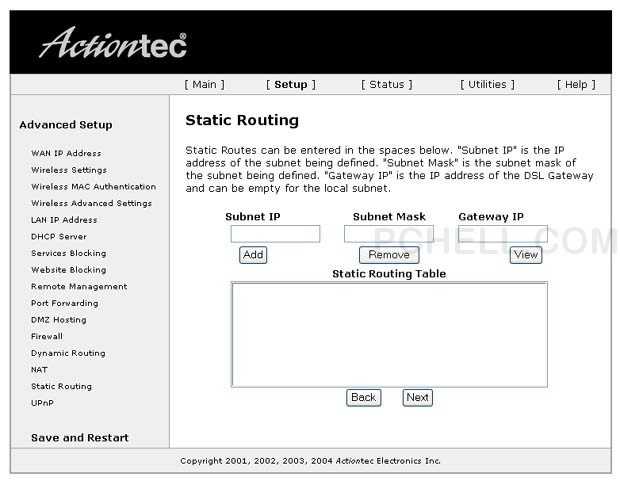
Task: Click the Actiontec logo
Action: (x=112, y=43)
